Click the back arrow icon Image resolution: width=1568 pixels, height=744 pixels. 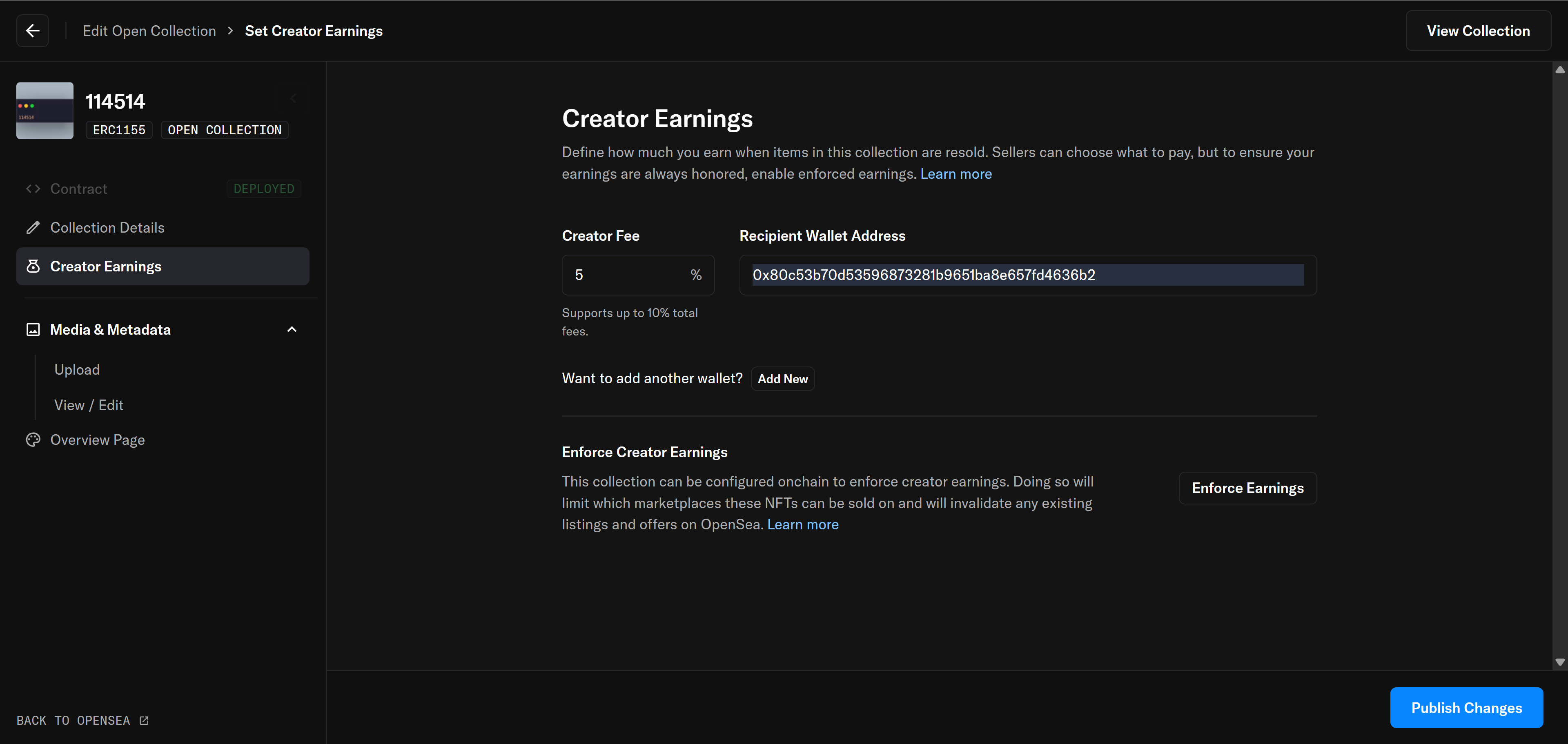click(x=33, y=31)
